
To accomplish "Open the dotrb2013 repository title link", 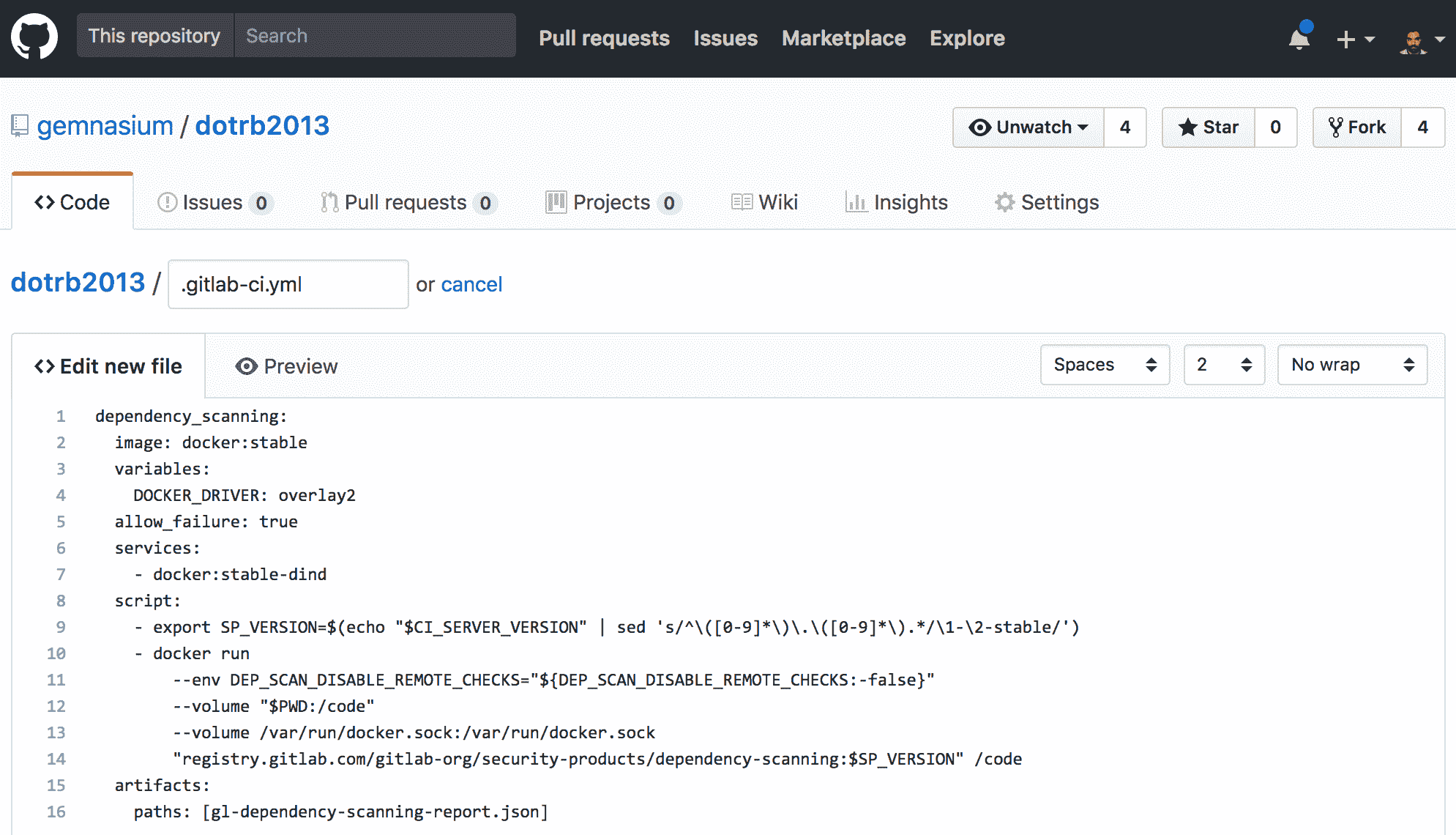I will tap(262, 126).
